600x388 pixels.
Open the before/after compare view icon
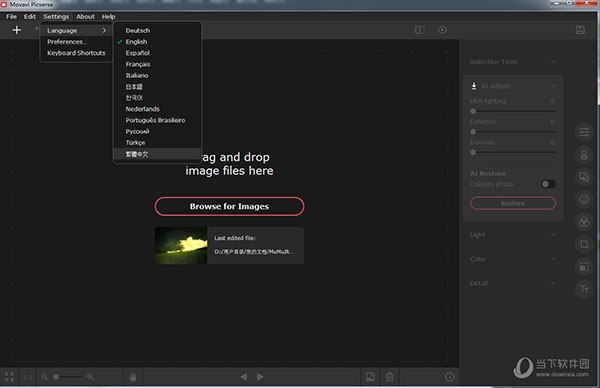pyautogui.click(x=420, y=30)
